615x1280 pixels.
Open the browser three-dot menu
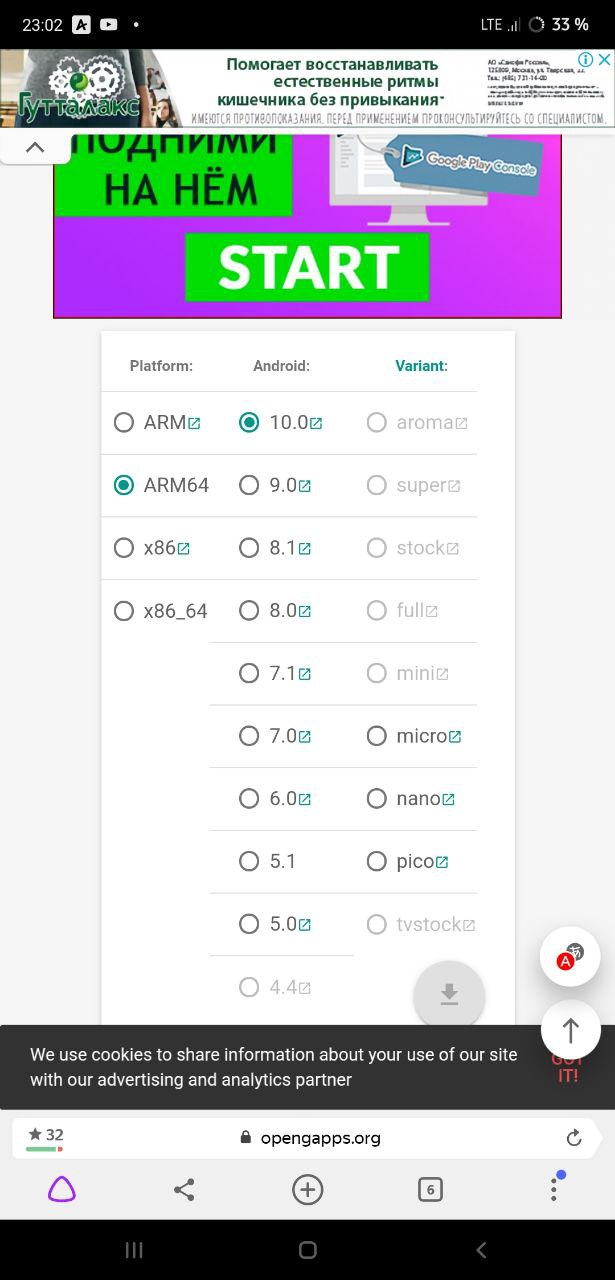(553, 1188)
